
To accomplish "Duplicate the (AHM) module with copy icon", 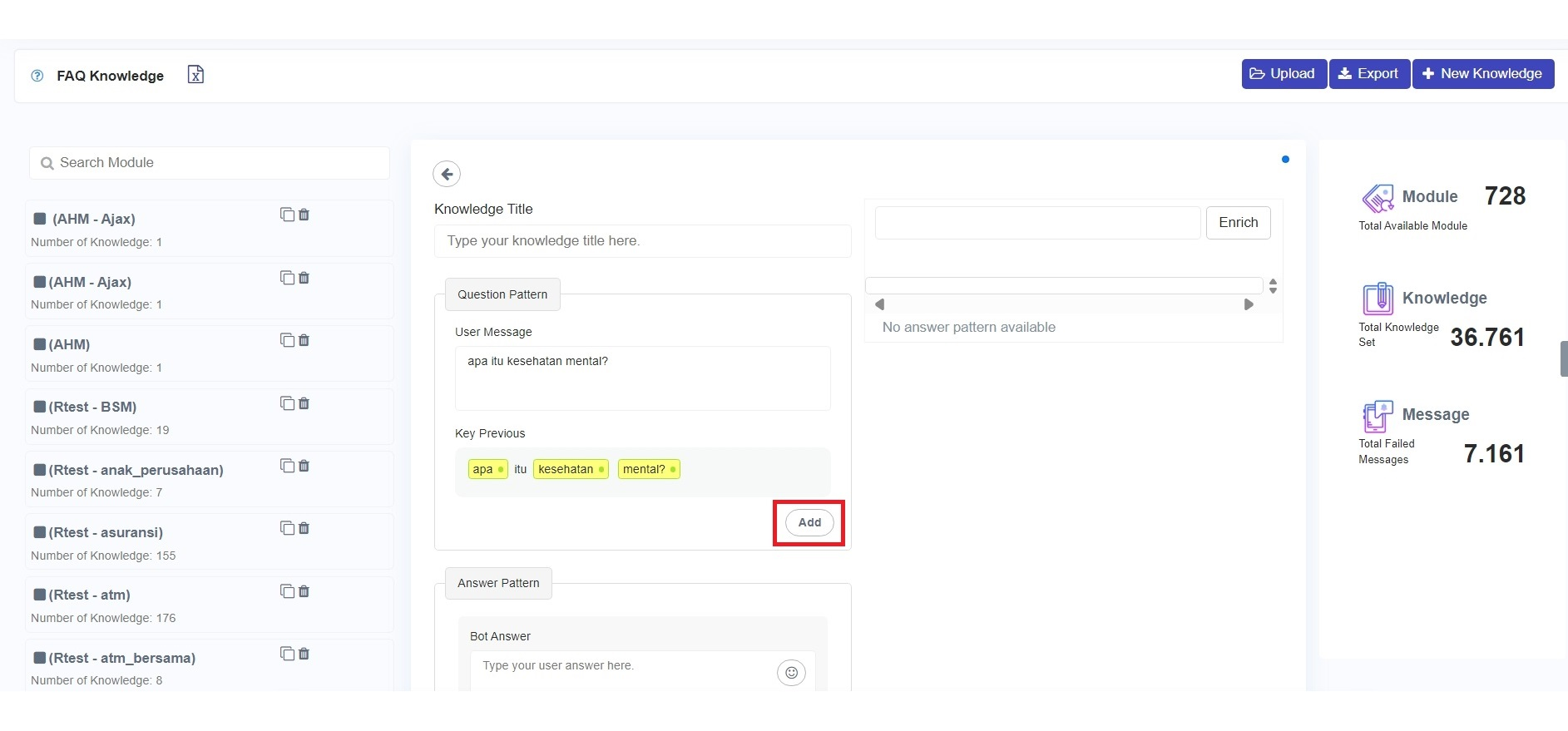I will coord(287,340).
